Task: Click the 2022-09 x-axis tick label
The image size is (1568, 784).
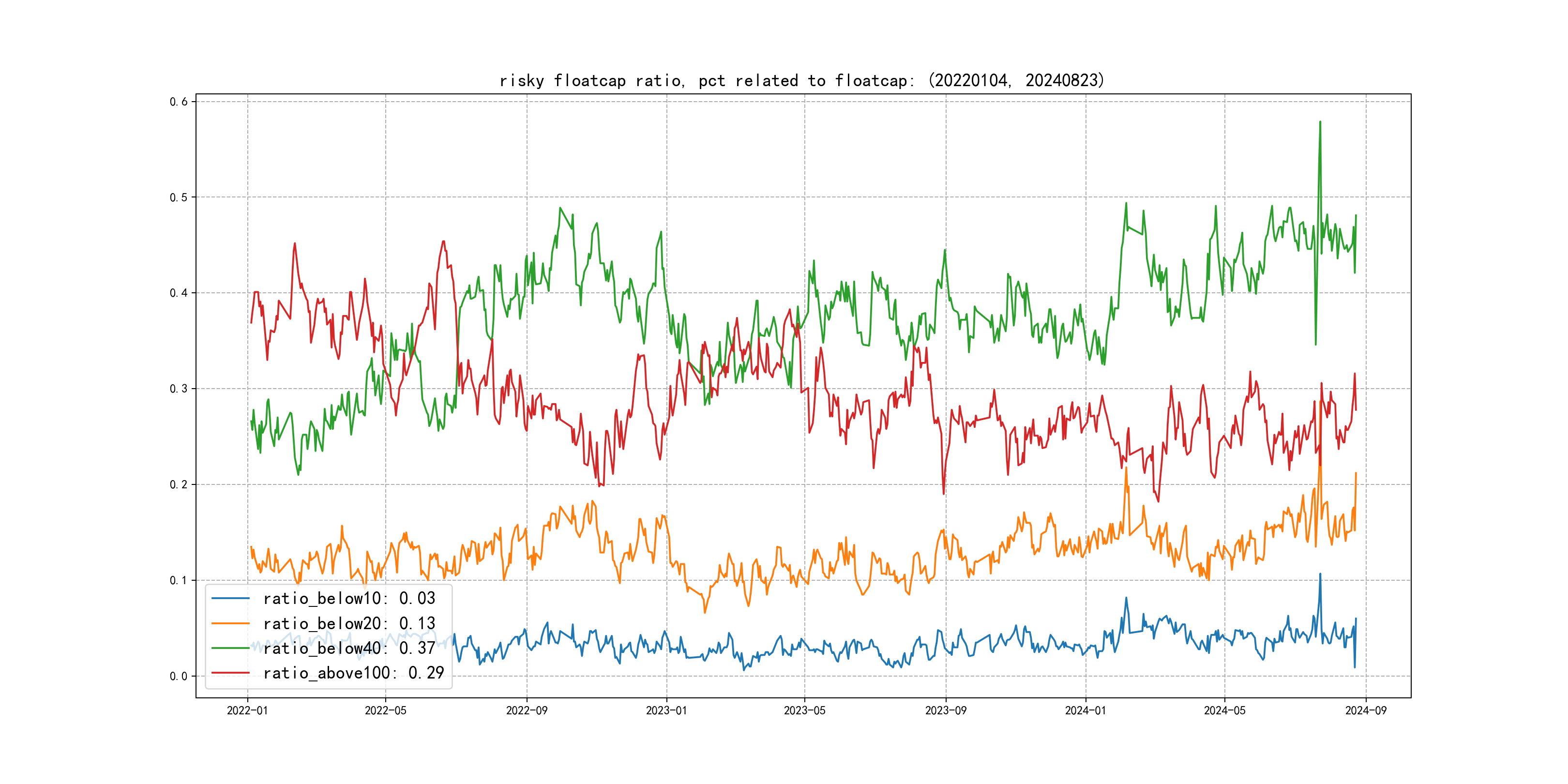Action: tap(527, 710)
